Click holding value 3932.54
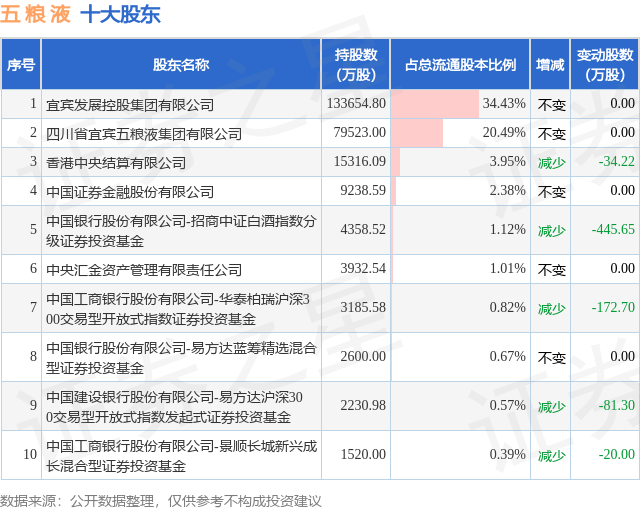This screenshot has height=510, width=640. [x=363, y=268]
